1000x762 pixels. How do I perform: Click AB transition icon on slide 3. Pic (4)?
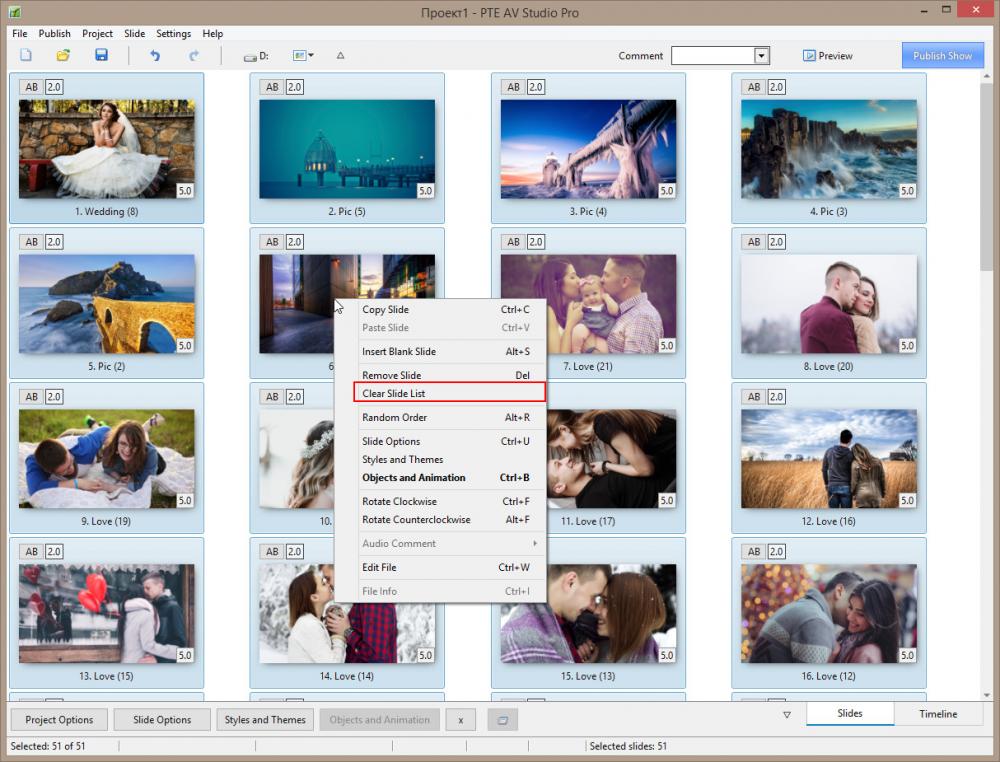[513, 87]
